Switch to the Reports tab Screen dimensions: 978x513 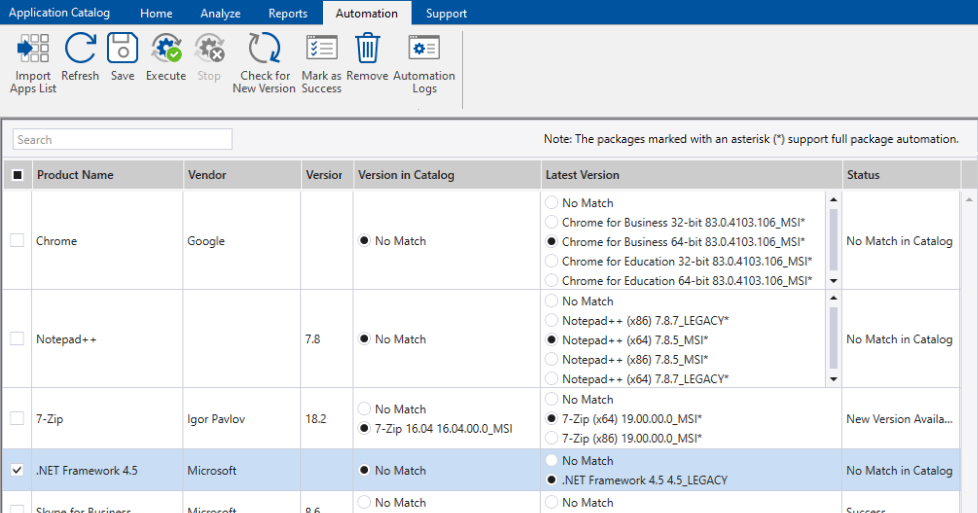coord(288,13)
